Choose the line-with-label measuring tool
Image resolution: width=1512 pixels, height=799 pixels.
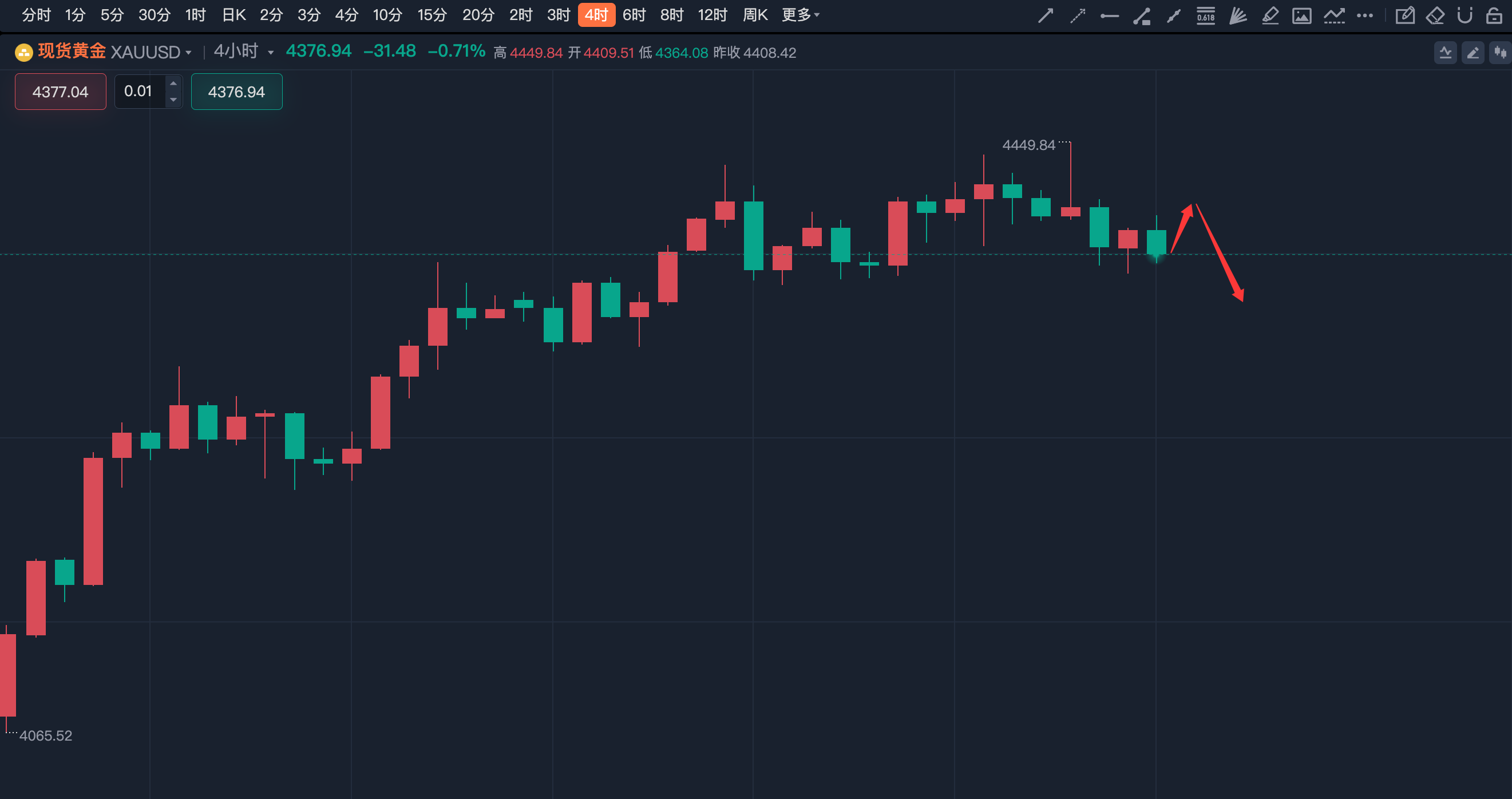1142,15
